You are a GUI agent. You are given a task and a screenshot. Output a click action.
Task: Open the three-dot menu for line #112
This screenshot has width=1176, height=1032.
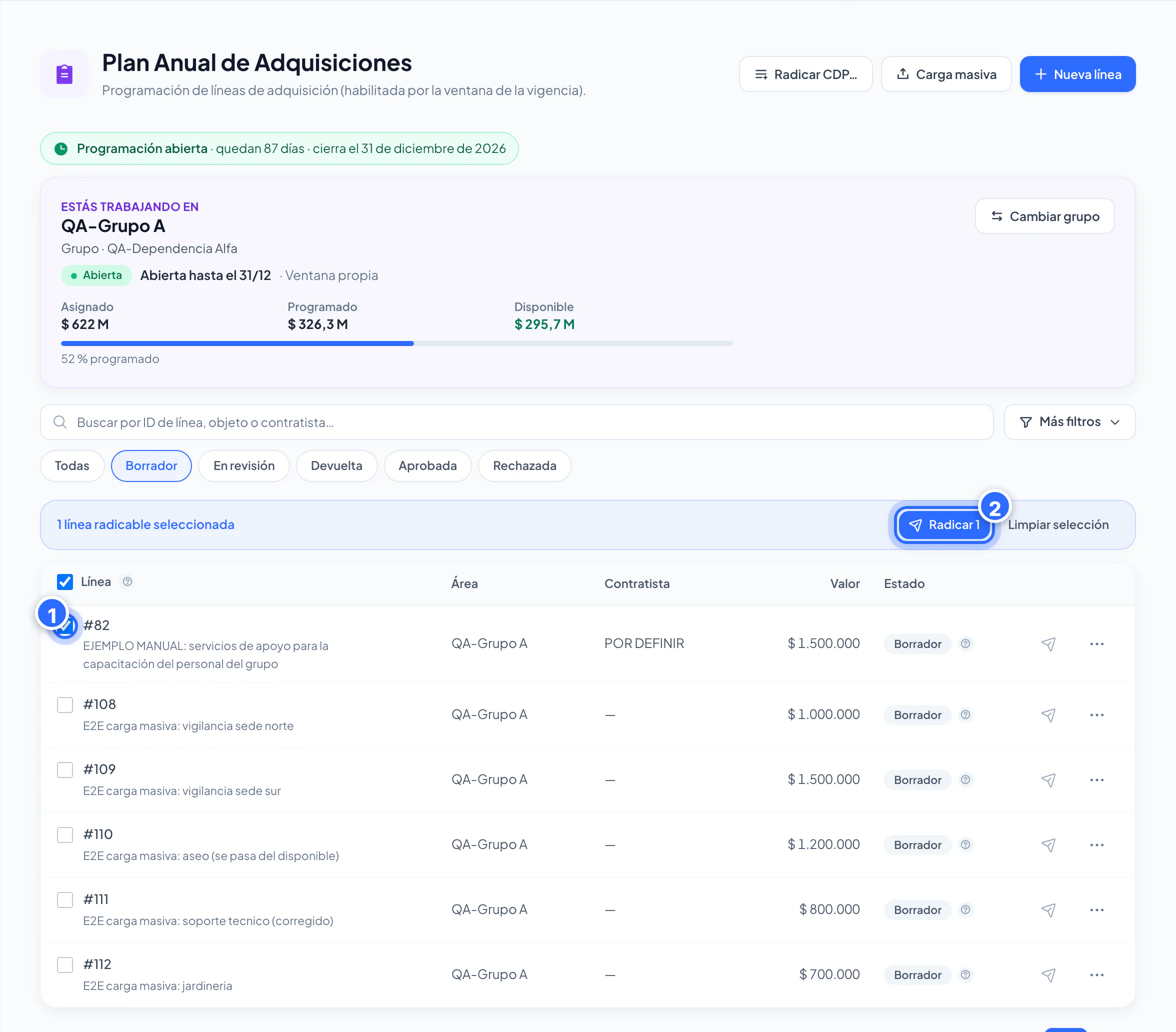(1096, 975)
